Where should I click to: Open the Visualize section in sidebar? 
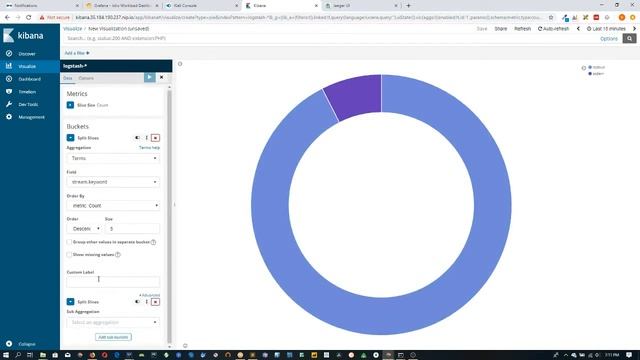(27, 66)
